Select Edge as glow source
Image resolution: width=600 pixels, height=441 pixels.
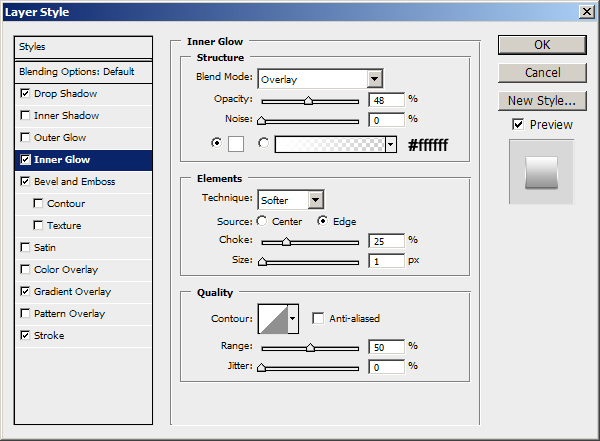pos(323,221)
